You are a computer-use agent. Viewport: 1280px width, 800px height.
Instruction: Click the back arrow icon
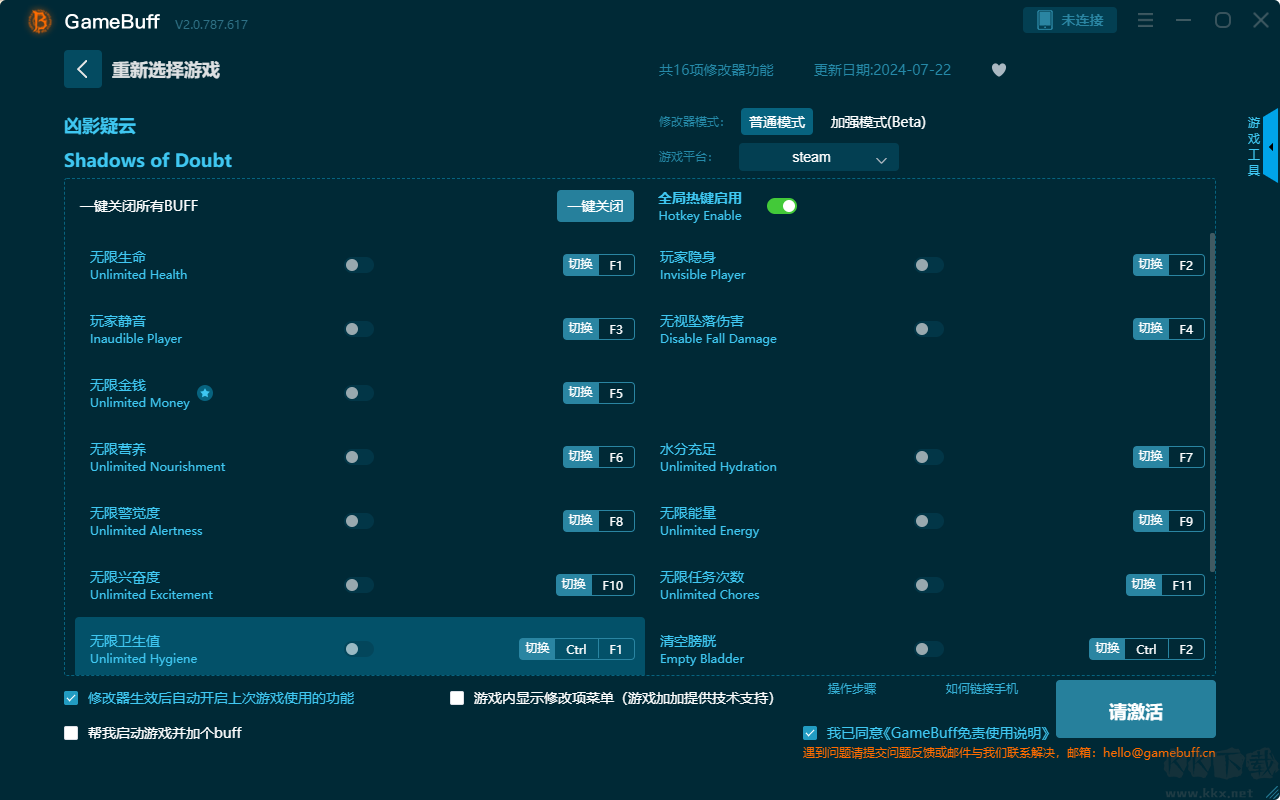pyautogui.click(x=83, y=69)
